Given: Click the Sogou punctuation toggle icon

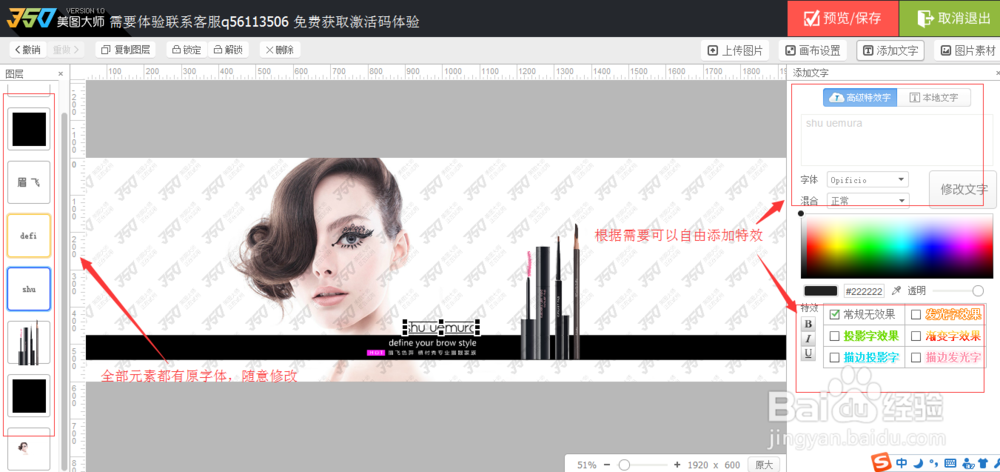Looking at the screenshot, I should tap(933, 463).
